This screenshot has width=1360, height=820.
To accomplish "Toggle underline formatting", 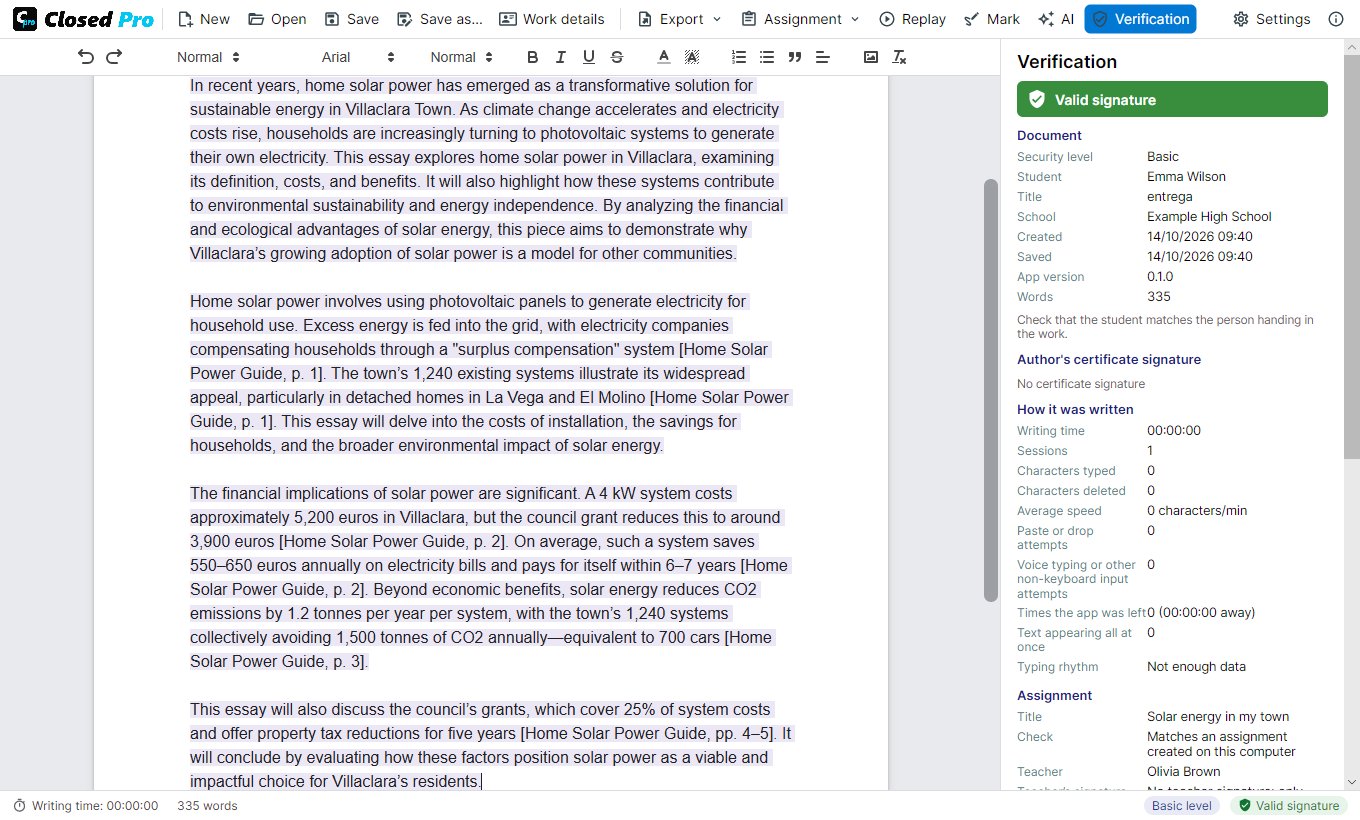I will coord(588,57).
